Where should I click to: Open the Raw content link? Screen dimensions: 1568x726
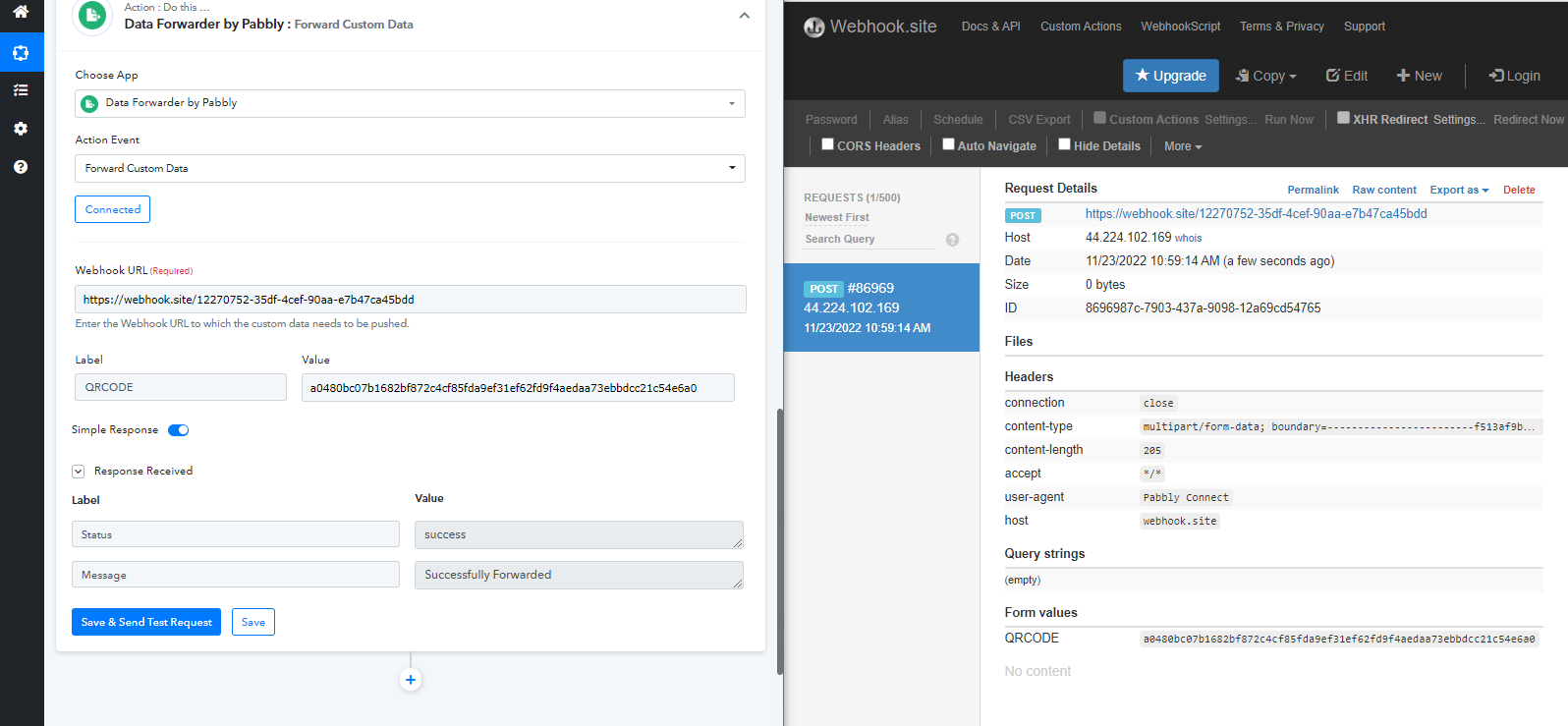1384,191
